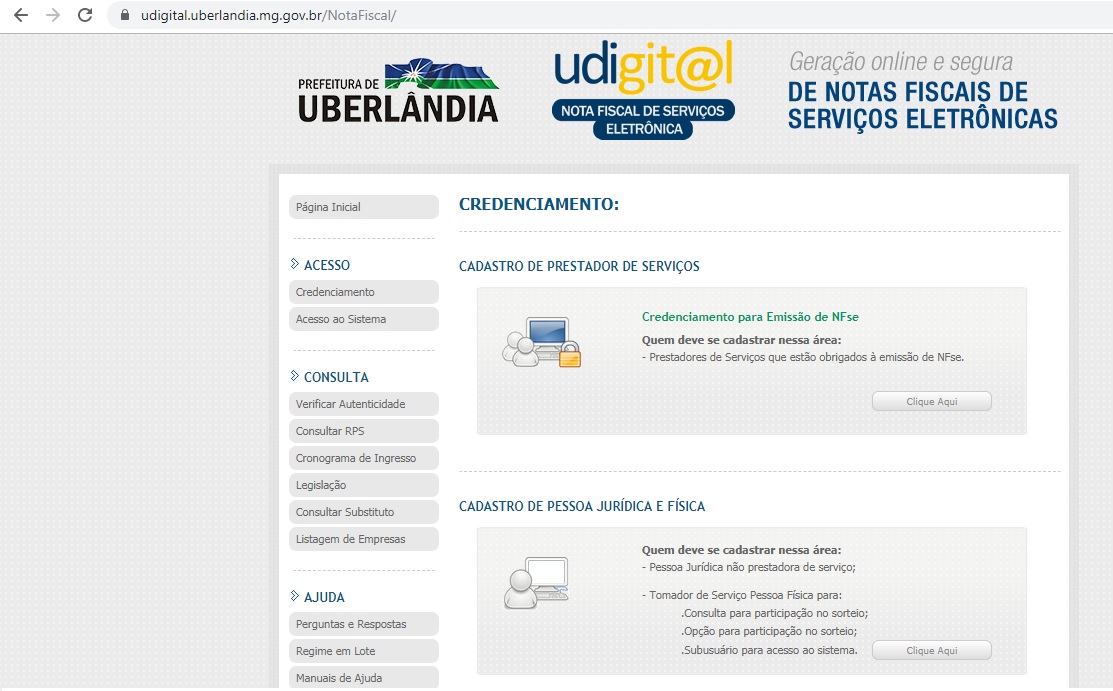Click the Credenciamento para Emissão de NFse link

(x=750, y=317)
